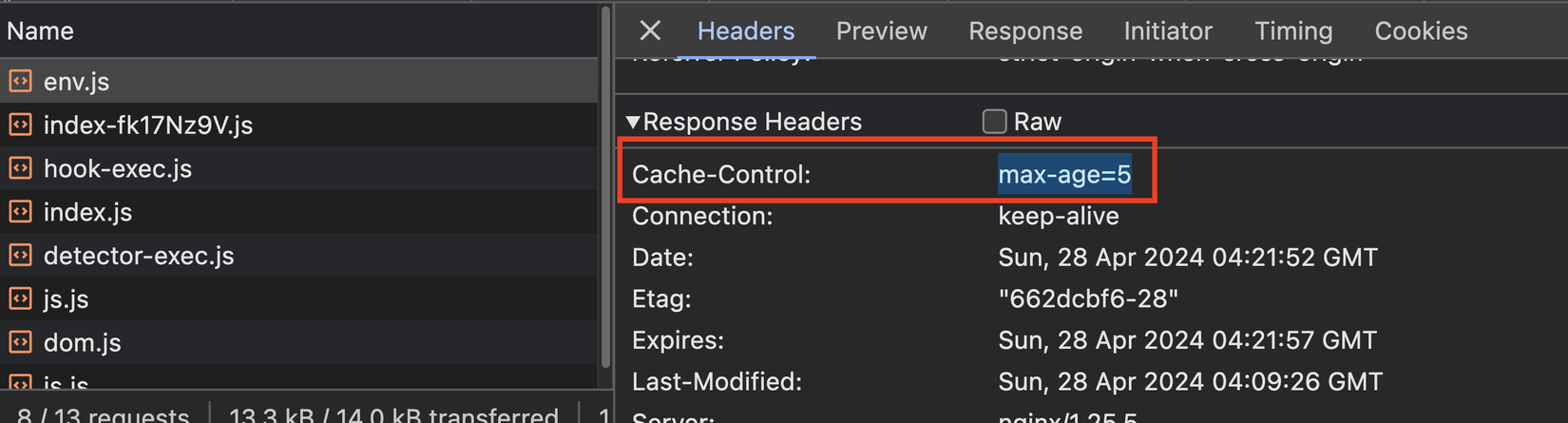Viewport: 1568px width, 423px height.
Task: Click the Name column header
Action: (x=40, y=31)
